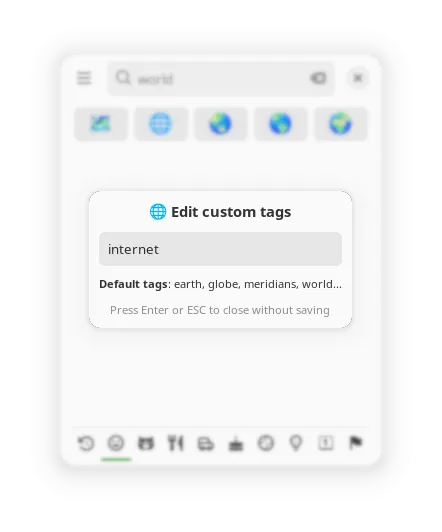Screen dimensions: 442x532
Task: Click the search magnifier icon
Action: pos(123,78)
